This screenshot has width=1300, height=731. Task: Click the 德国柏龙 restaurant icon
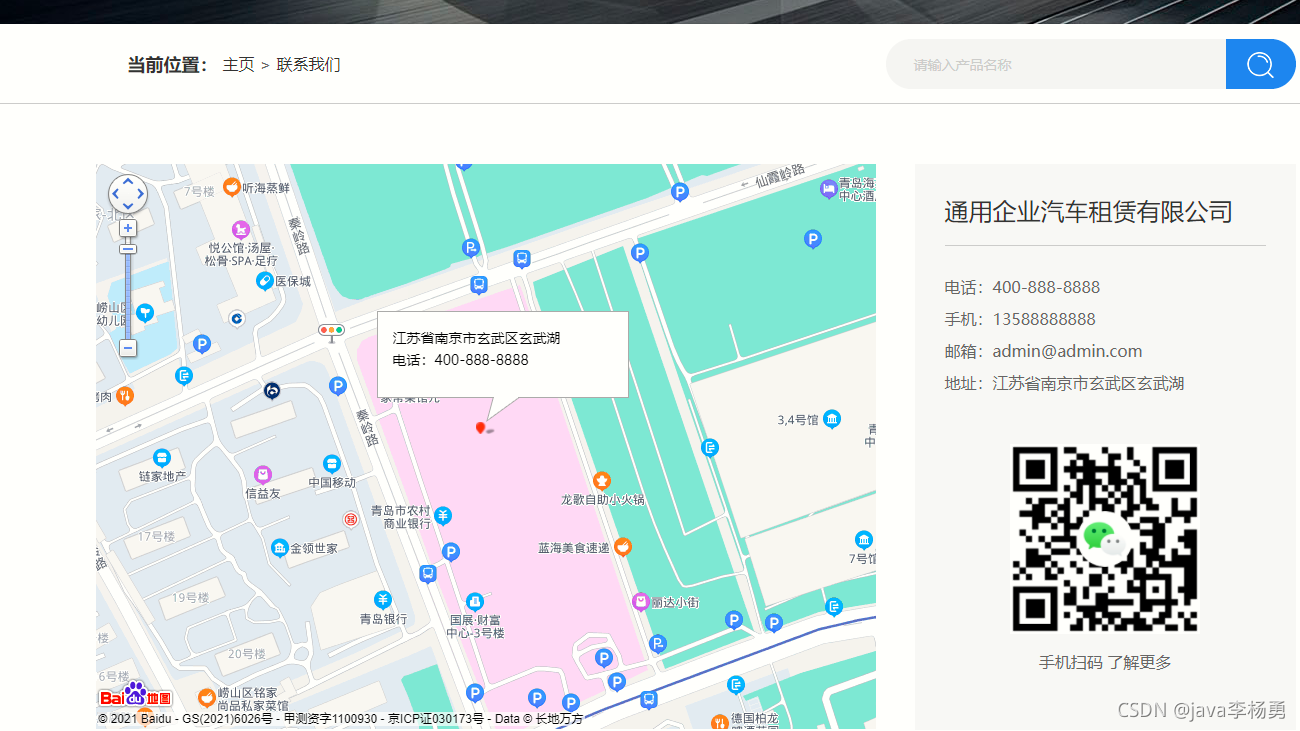(x=719, y=722)
